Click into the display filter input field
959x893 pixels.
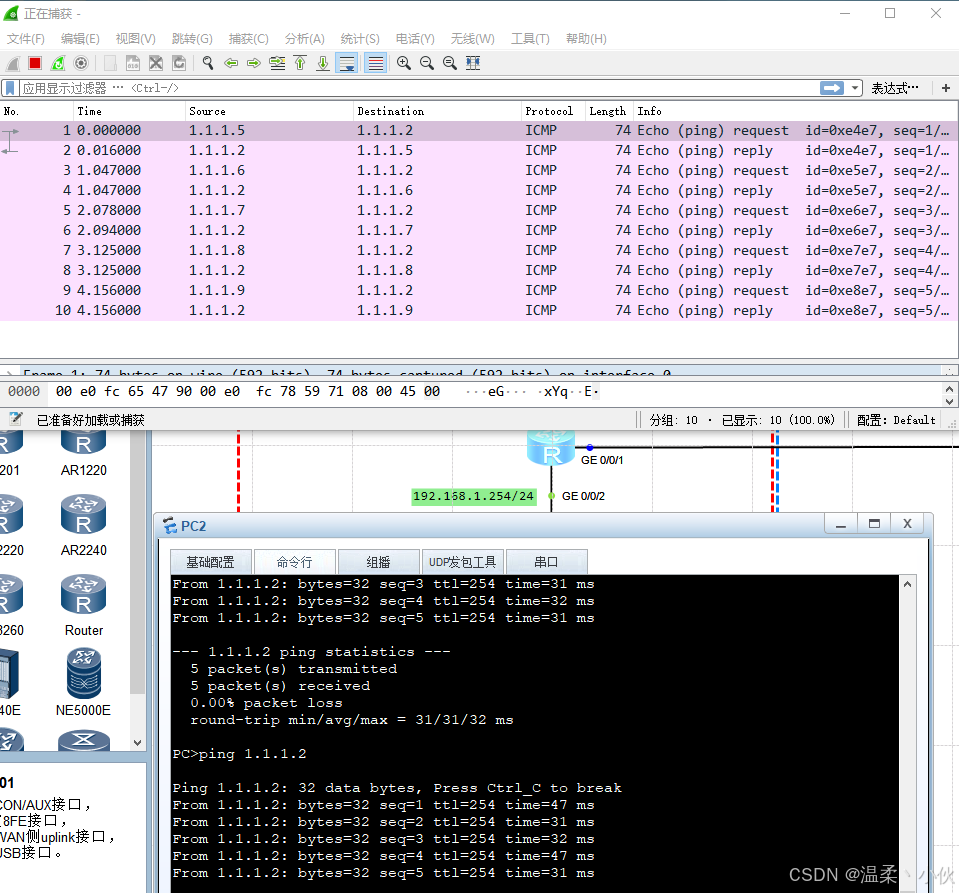click(419, 88)
